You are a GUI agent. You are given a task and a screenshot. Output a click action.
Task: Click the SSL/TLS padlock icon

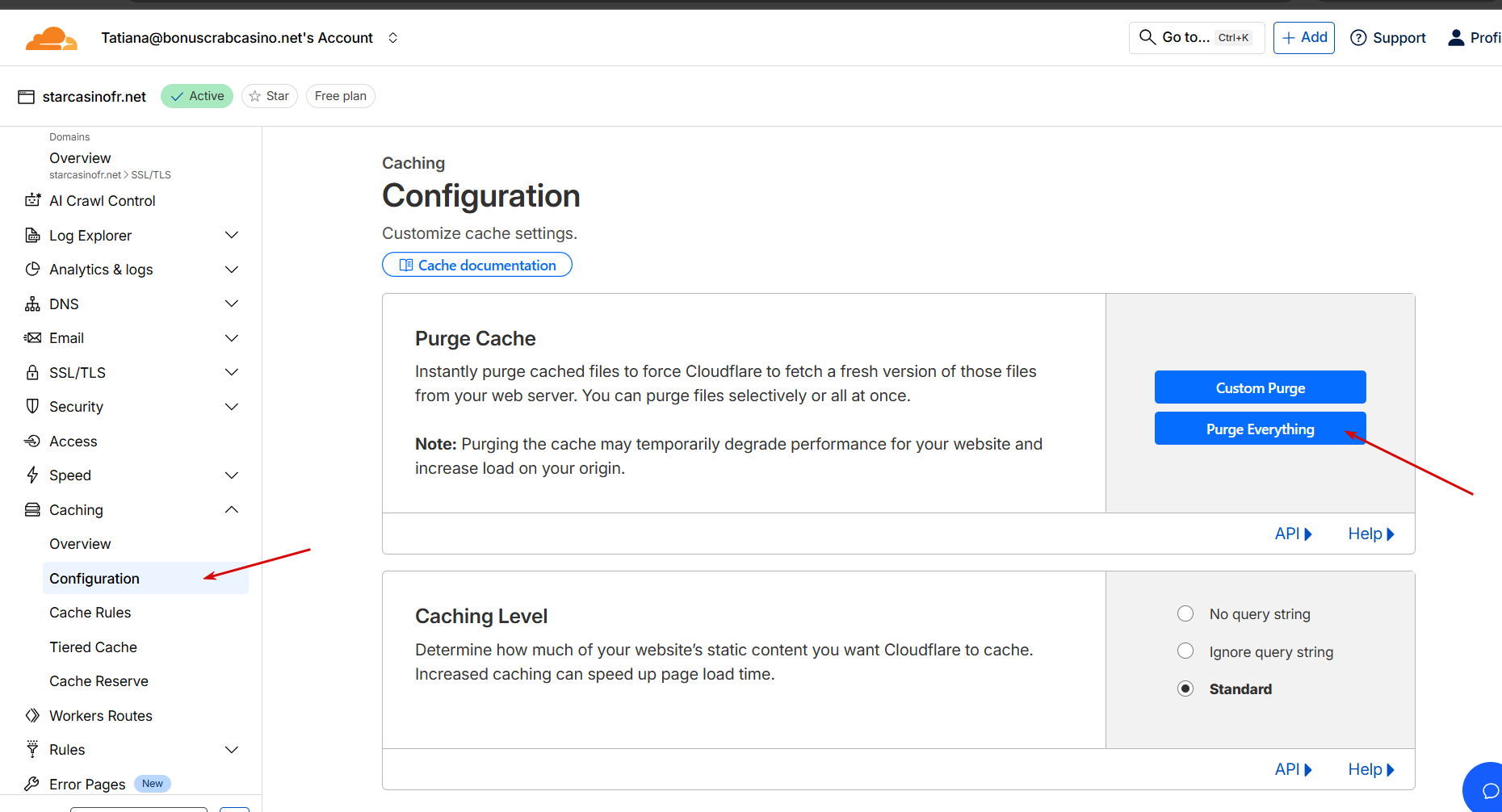[32, 372]
